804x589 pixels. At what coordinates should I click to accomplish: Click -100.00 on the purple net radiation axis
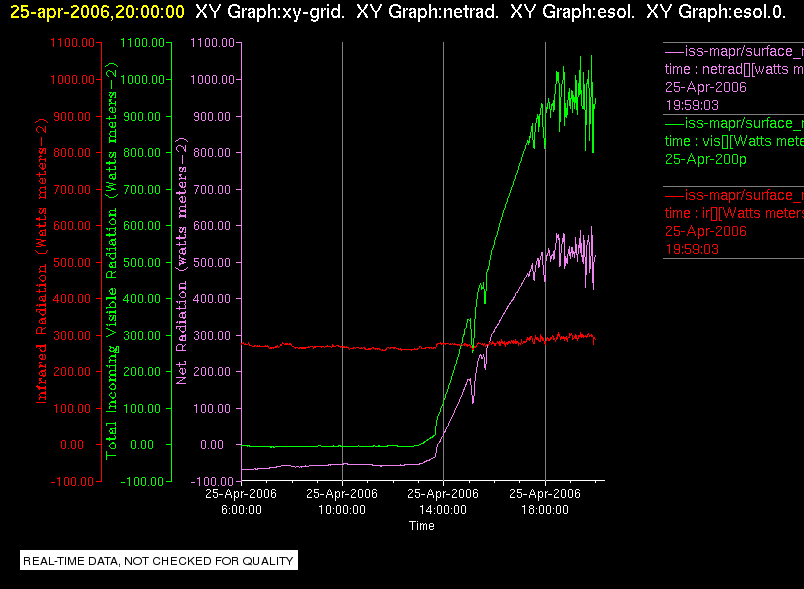tap(212, 481)
